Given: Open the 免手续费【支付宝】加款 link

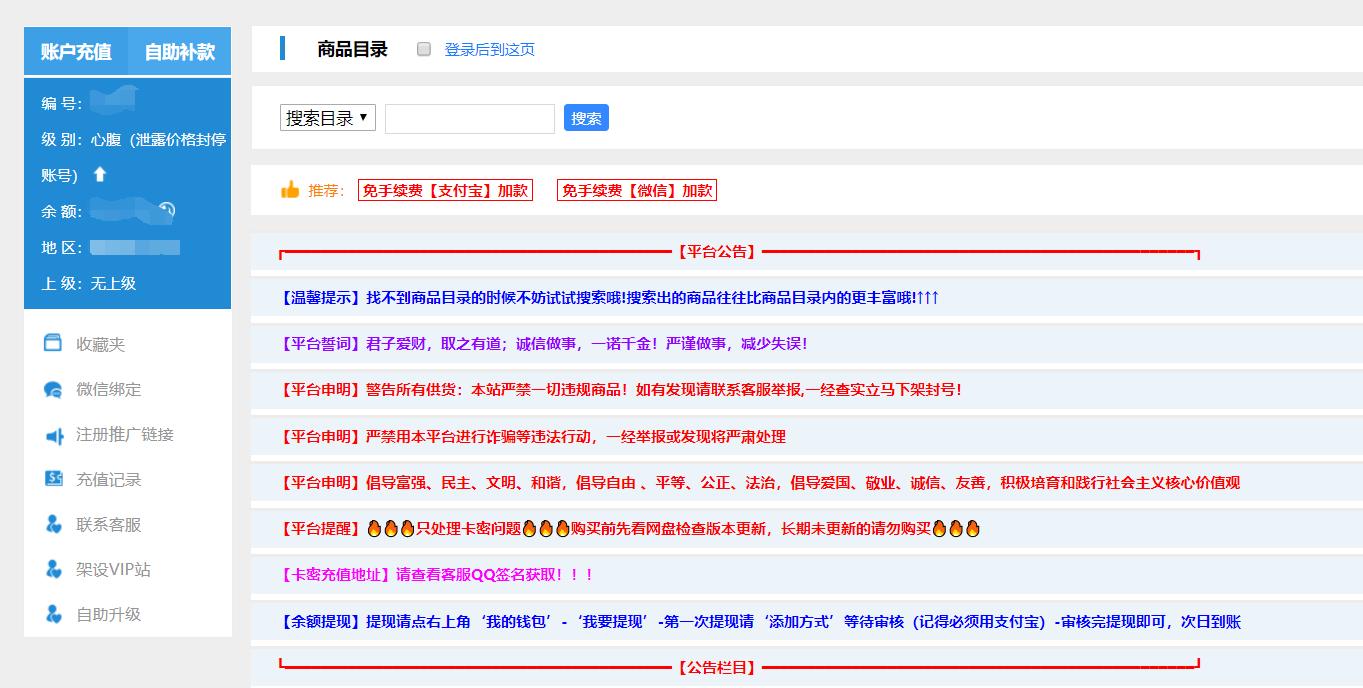Looking at the screenshot, I should click(447, 189).
